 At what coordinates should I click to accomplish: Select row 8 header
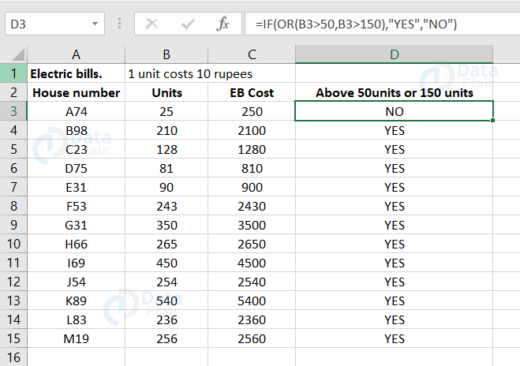coord(14,206)
